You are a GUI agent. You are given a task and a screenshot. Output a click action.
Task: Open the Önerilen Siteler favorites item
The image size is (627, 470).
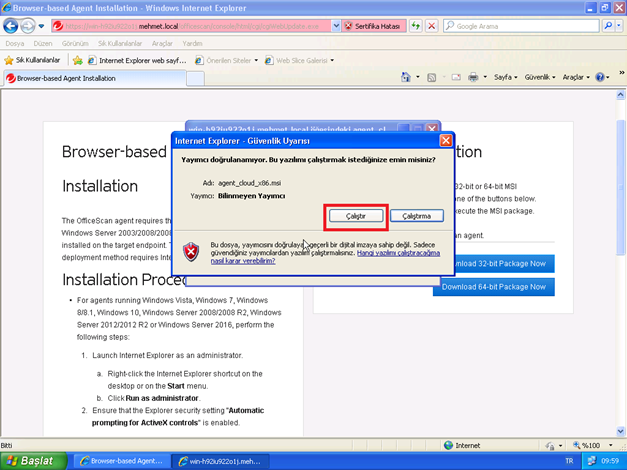click(226, 60)
